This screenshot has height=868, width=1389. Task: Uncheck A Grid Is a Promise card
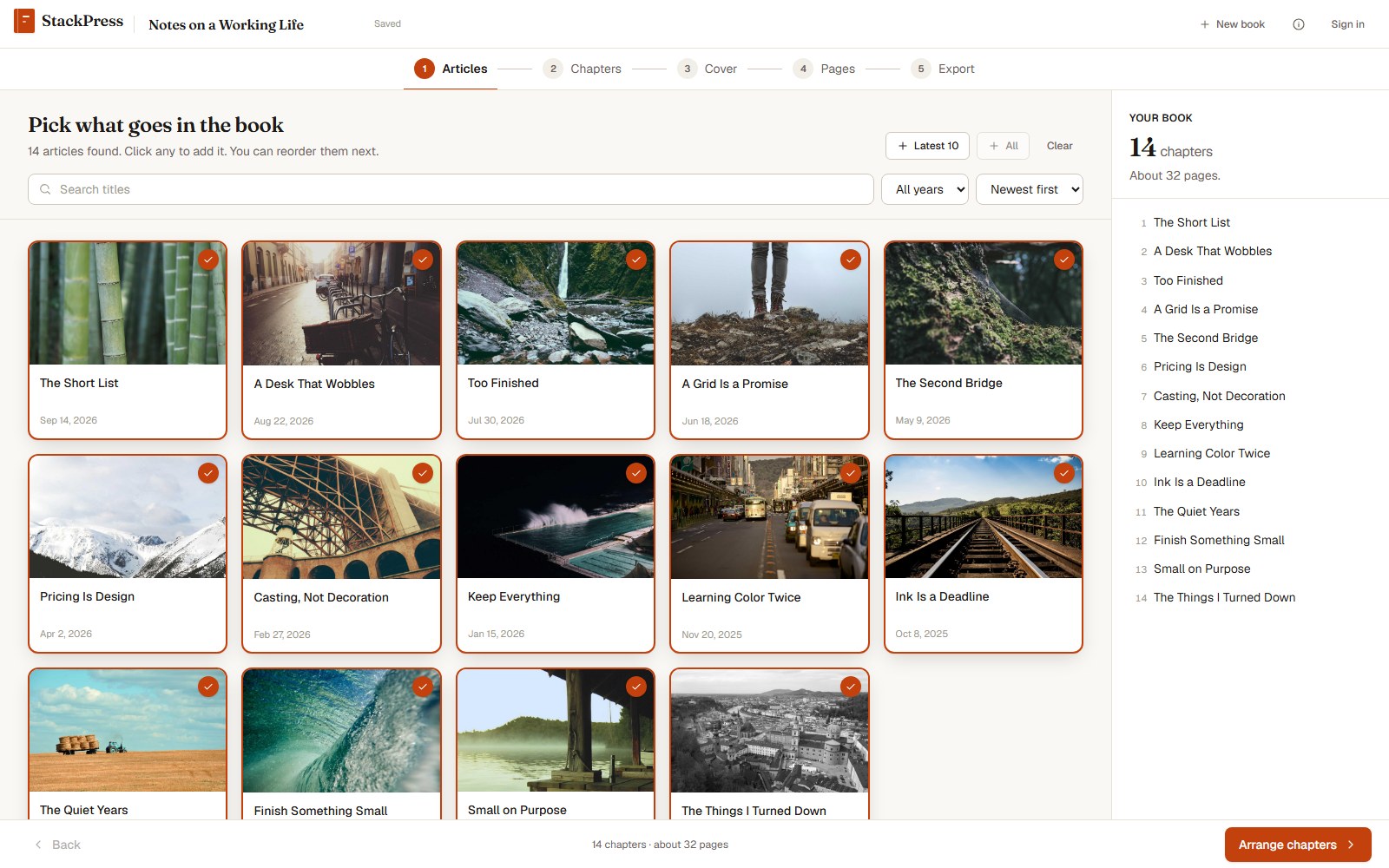click(851, 260)
